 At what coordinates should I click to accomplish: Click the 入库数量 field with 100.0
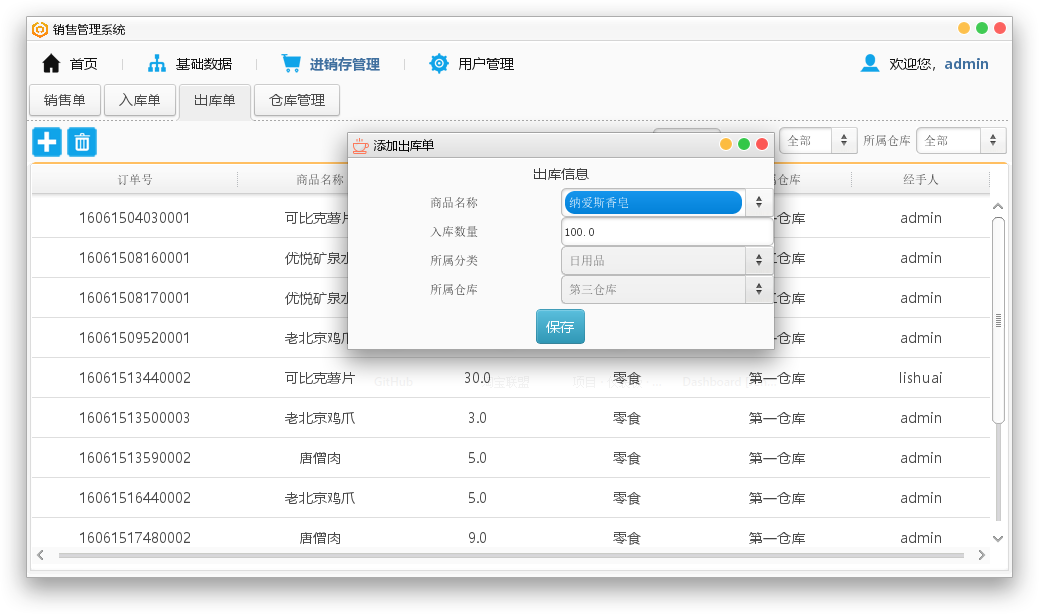[666, 232]
